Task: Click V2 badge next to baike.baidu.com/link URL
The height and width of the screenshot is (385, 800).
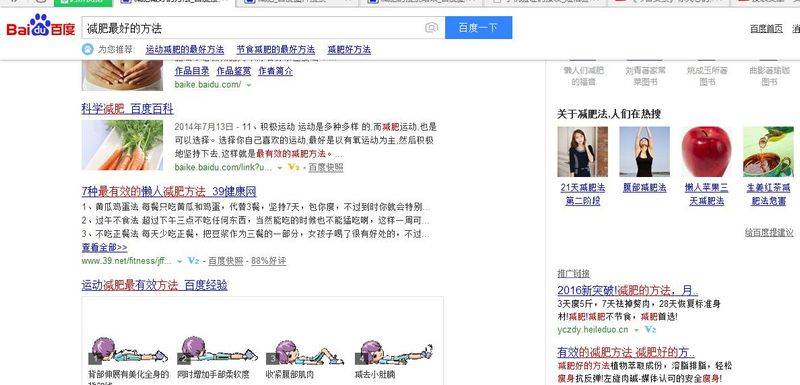Action: click(293, 167)
